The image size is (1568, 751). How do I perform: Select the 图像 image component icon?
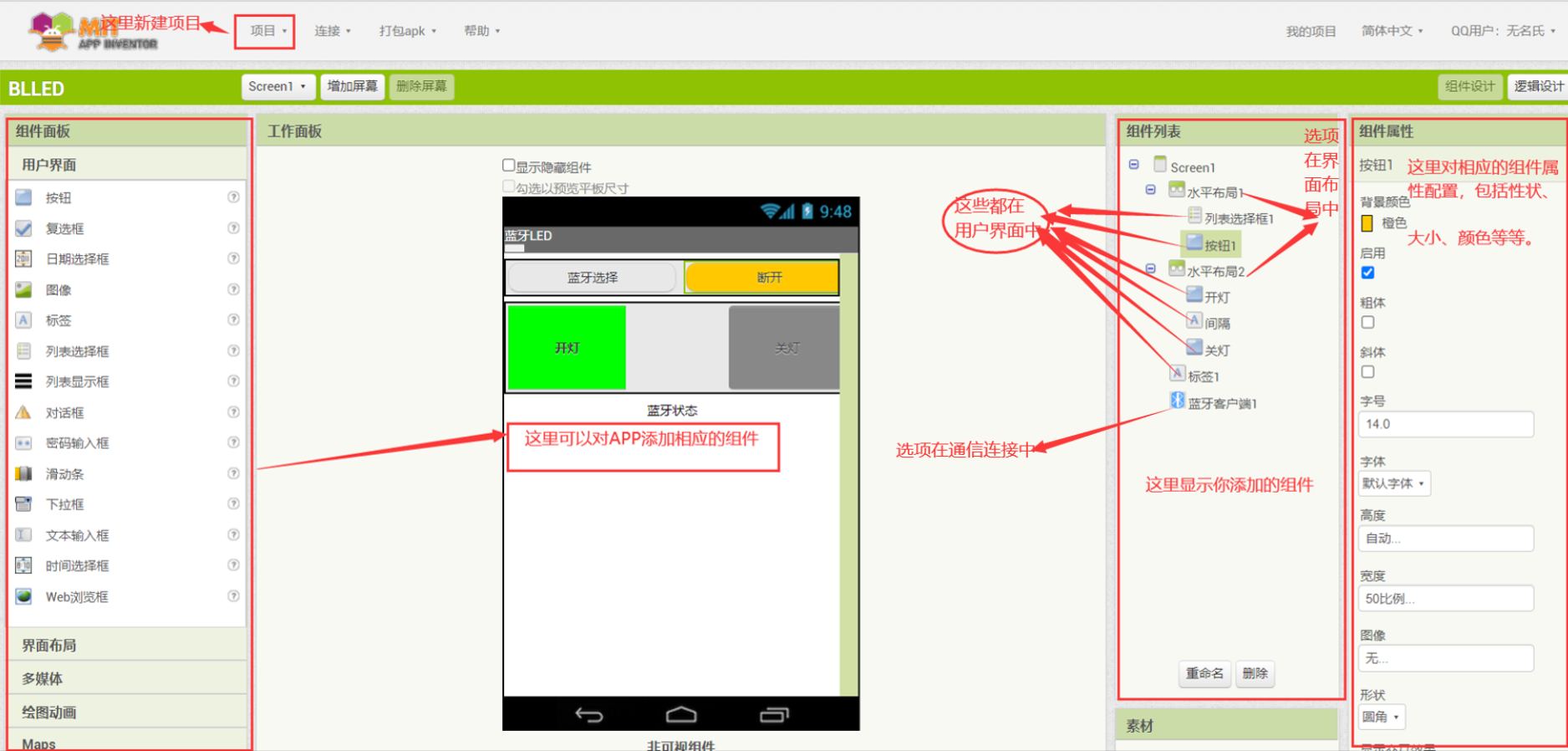point(23,290)
